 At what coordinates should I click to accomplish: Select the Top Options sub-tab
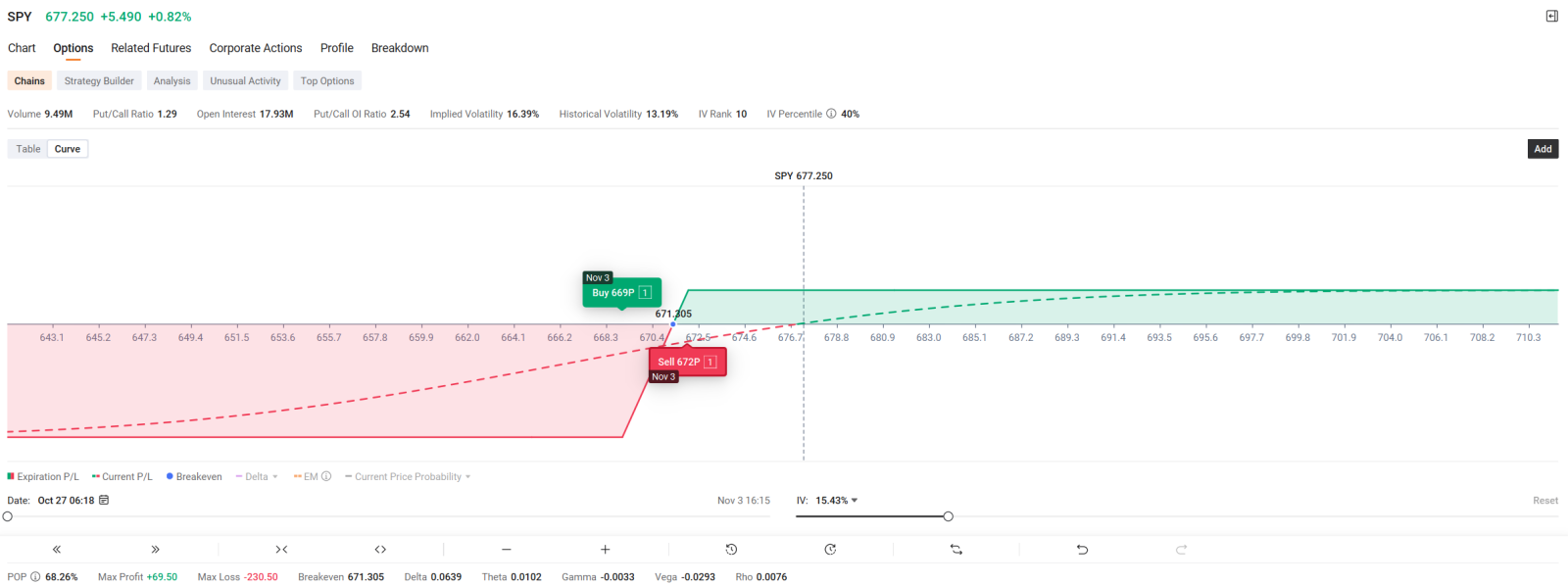327,81
